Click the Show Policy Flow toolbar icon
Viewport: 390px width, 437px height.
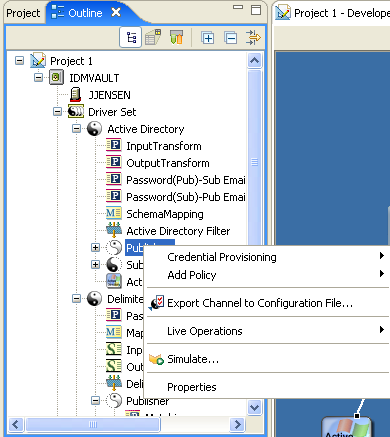176,37
